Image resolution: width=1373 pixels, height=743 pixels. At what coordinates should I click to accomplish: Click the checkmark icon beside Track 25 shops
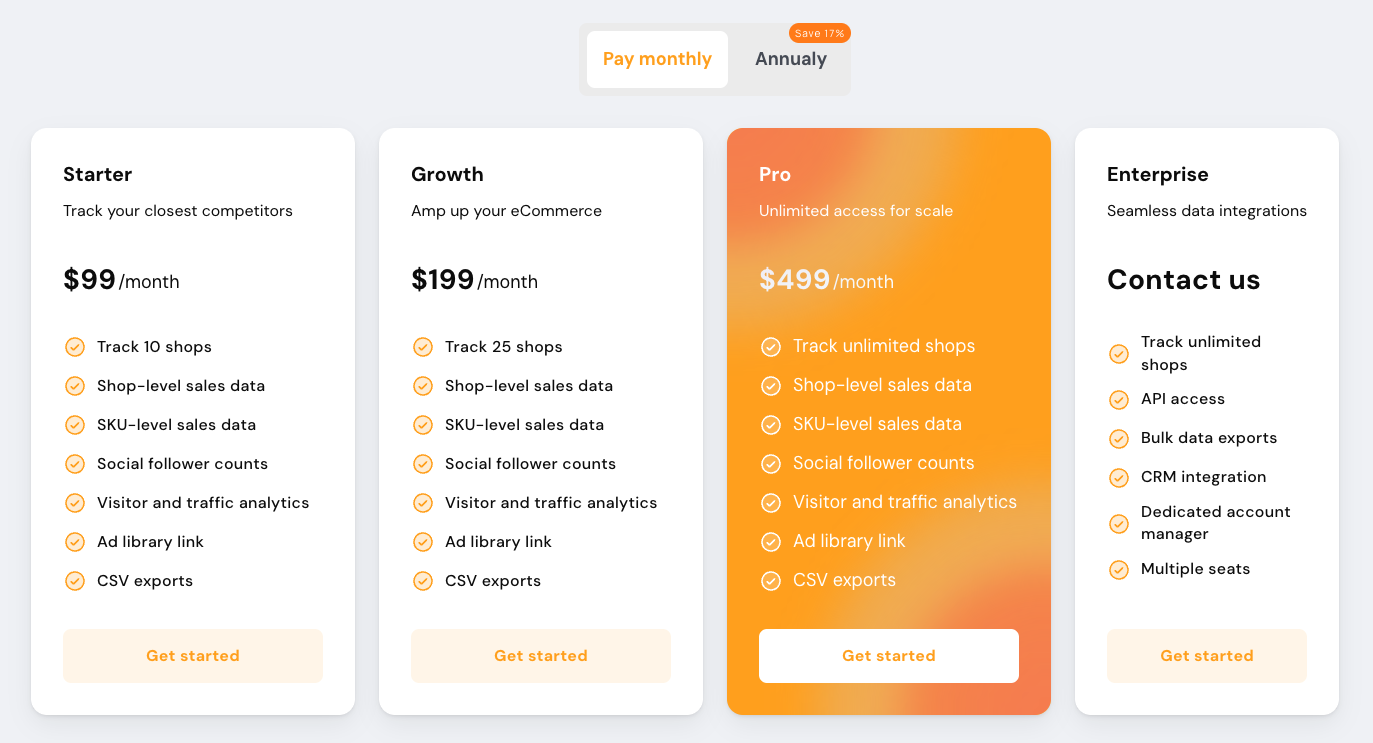pyautogui.click(x=423, y=347)
